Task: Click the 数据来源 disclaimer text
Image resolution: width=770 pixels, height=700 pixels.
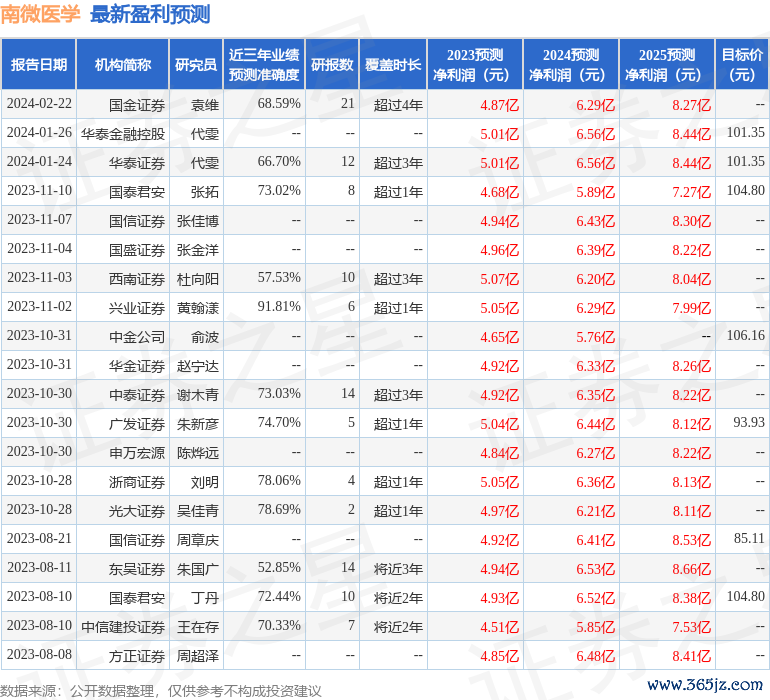Action: 161,691
